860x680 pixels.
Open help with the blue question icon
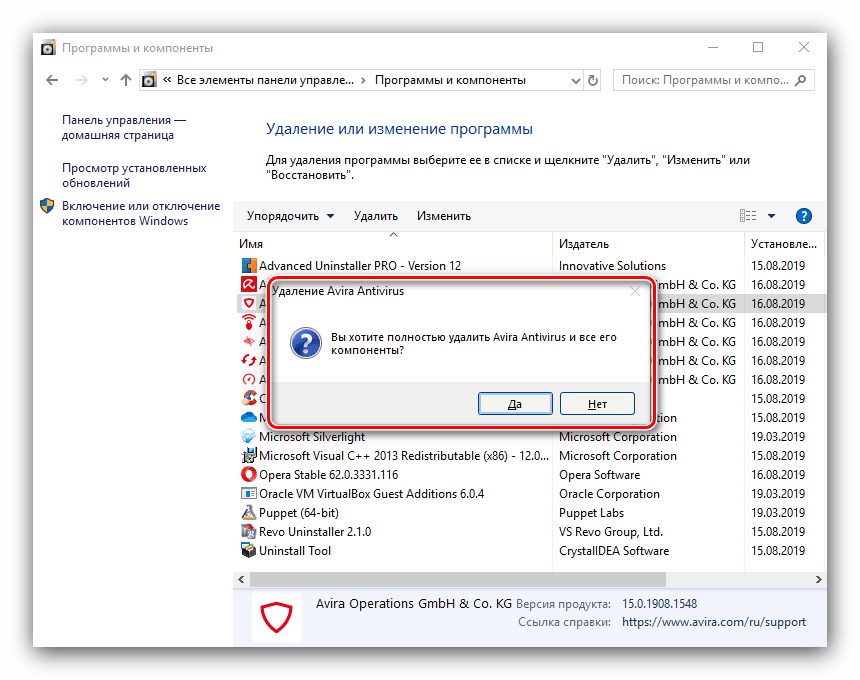coord(804,216)
